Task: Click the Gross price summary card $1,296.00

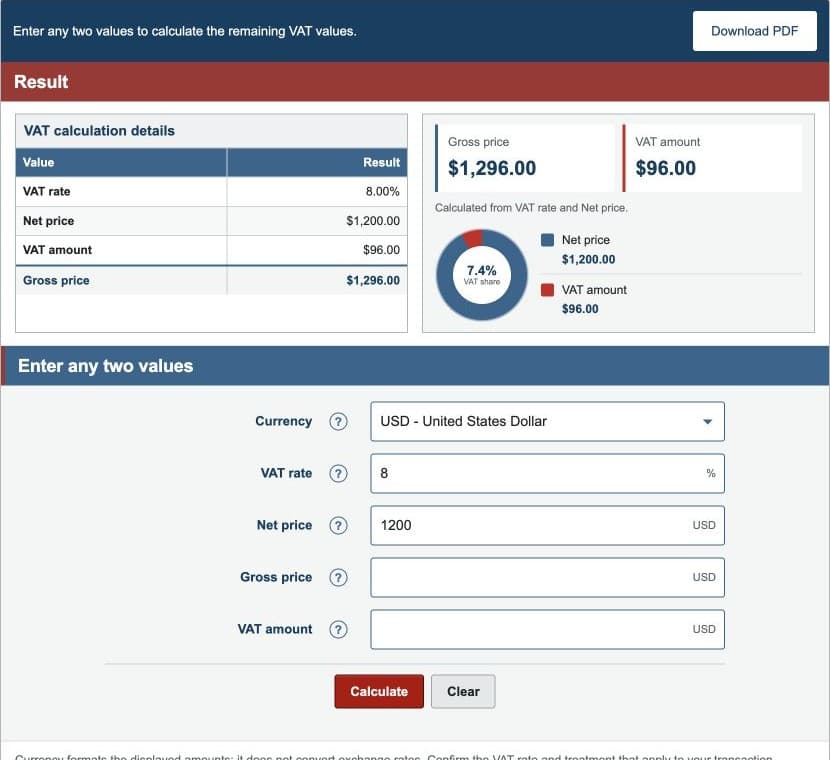Action: (525, 158)
